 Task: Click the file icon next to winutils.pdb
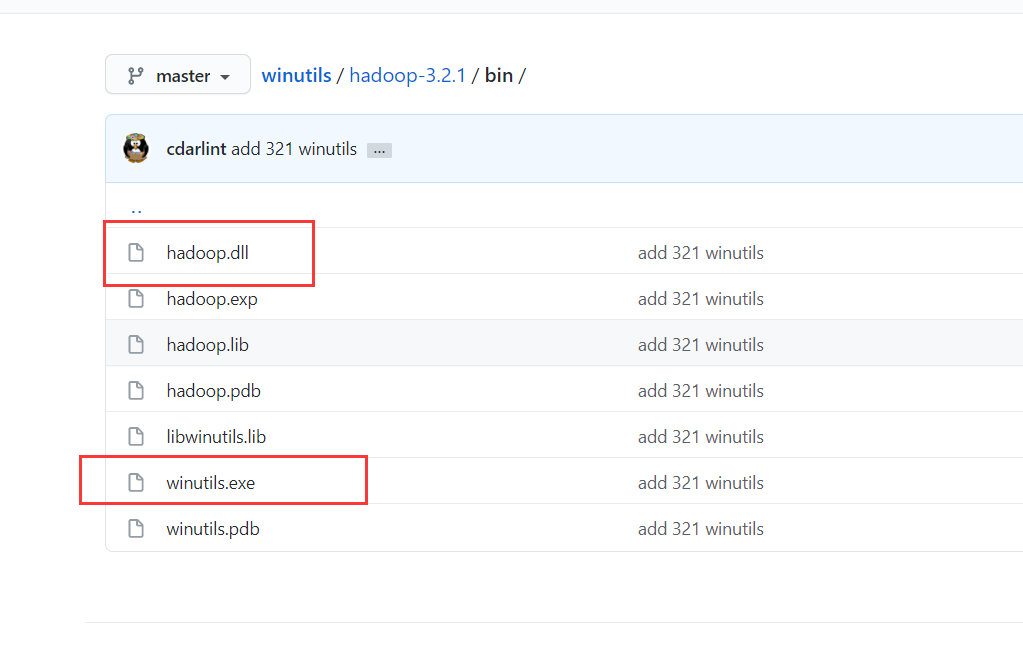tap(135, 528)
